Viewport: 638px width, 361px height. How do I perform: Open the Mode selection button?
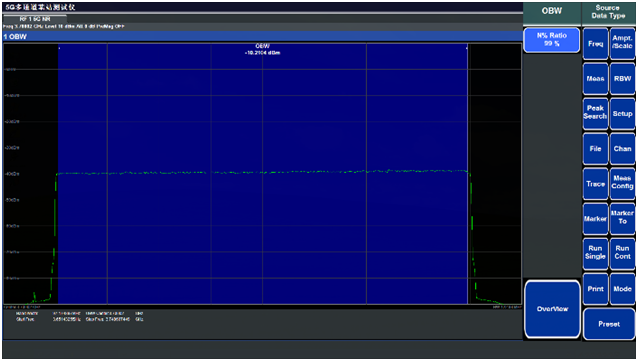point(623,289)
